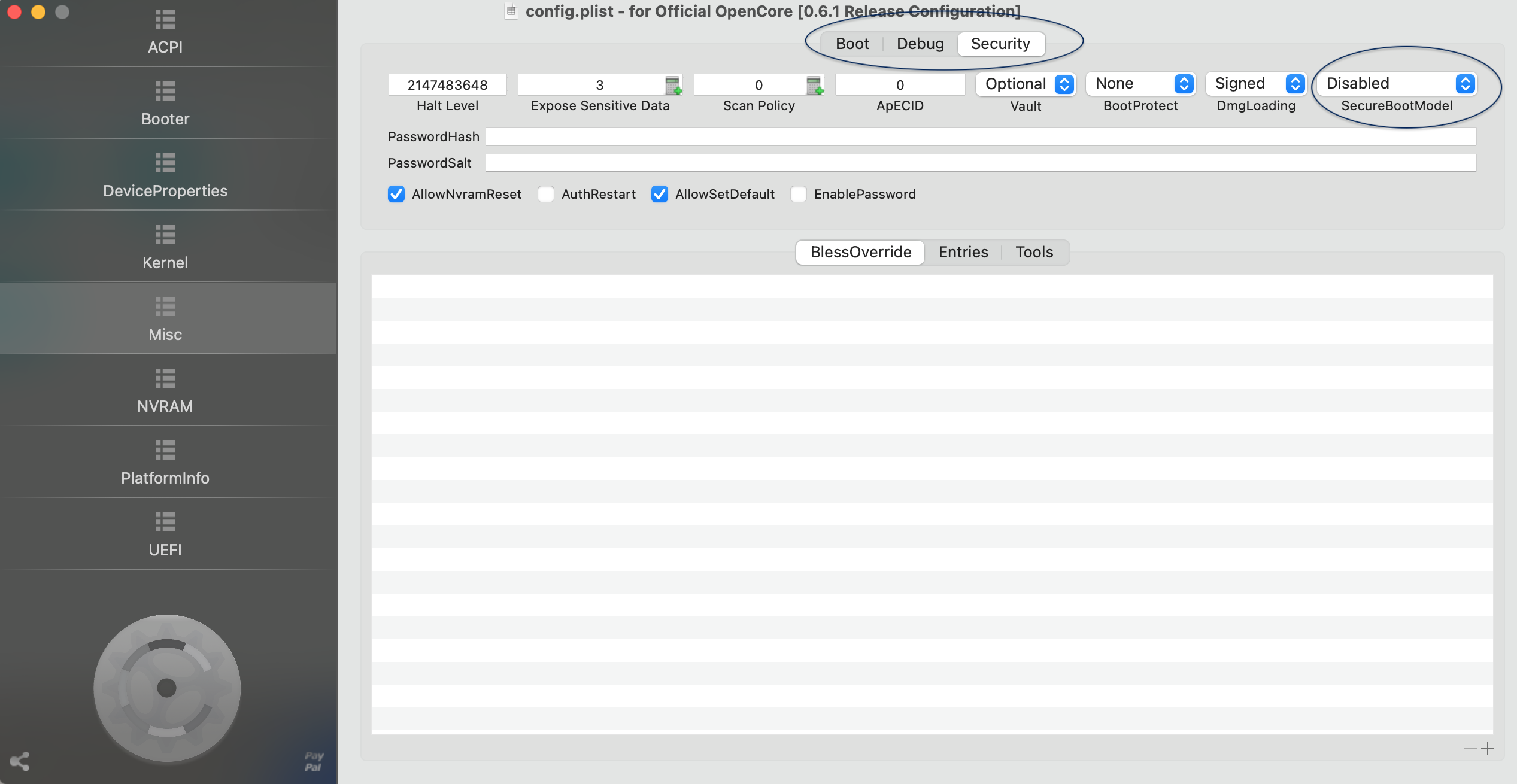Image resolution: width=1517 pixels, height=784 pixels.
Task: Open the UEFI section
Action: [165, 534]
